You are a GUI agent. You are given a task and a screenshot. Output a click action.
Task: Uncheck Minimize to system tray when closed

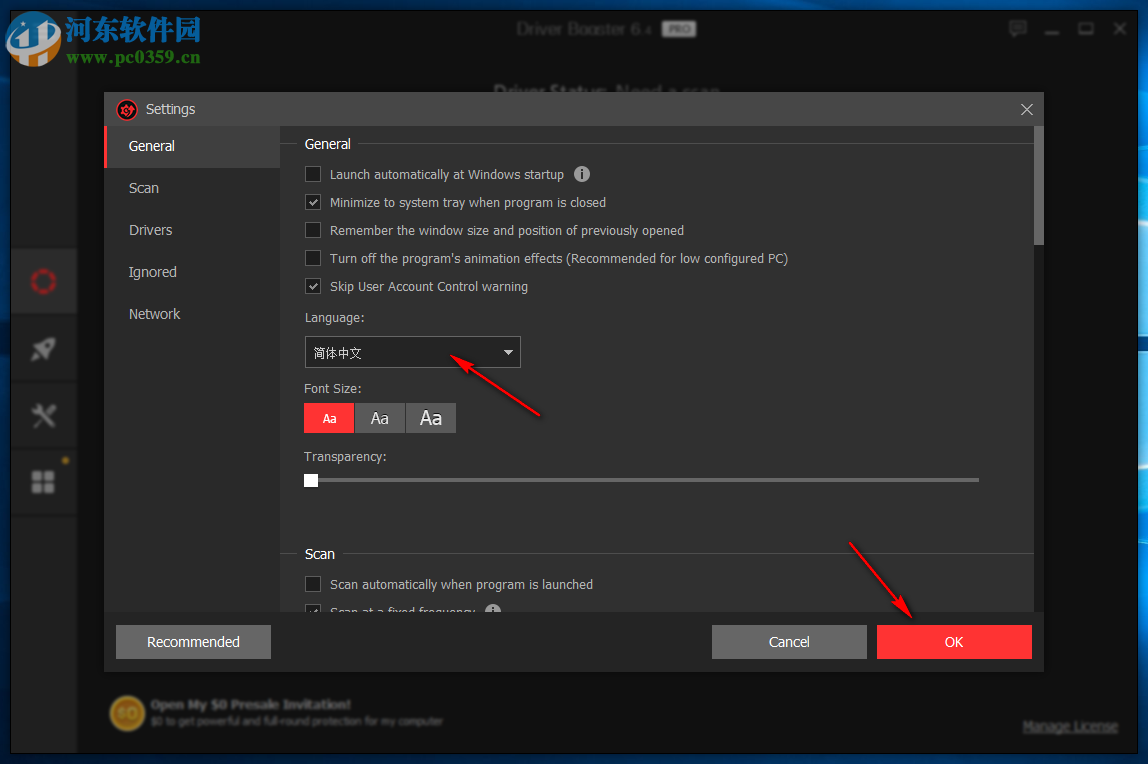(x=313, y=202)
